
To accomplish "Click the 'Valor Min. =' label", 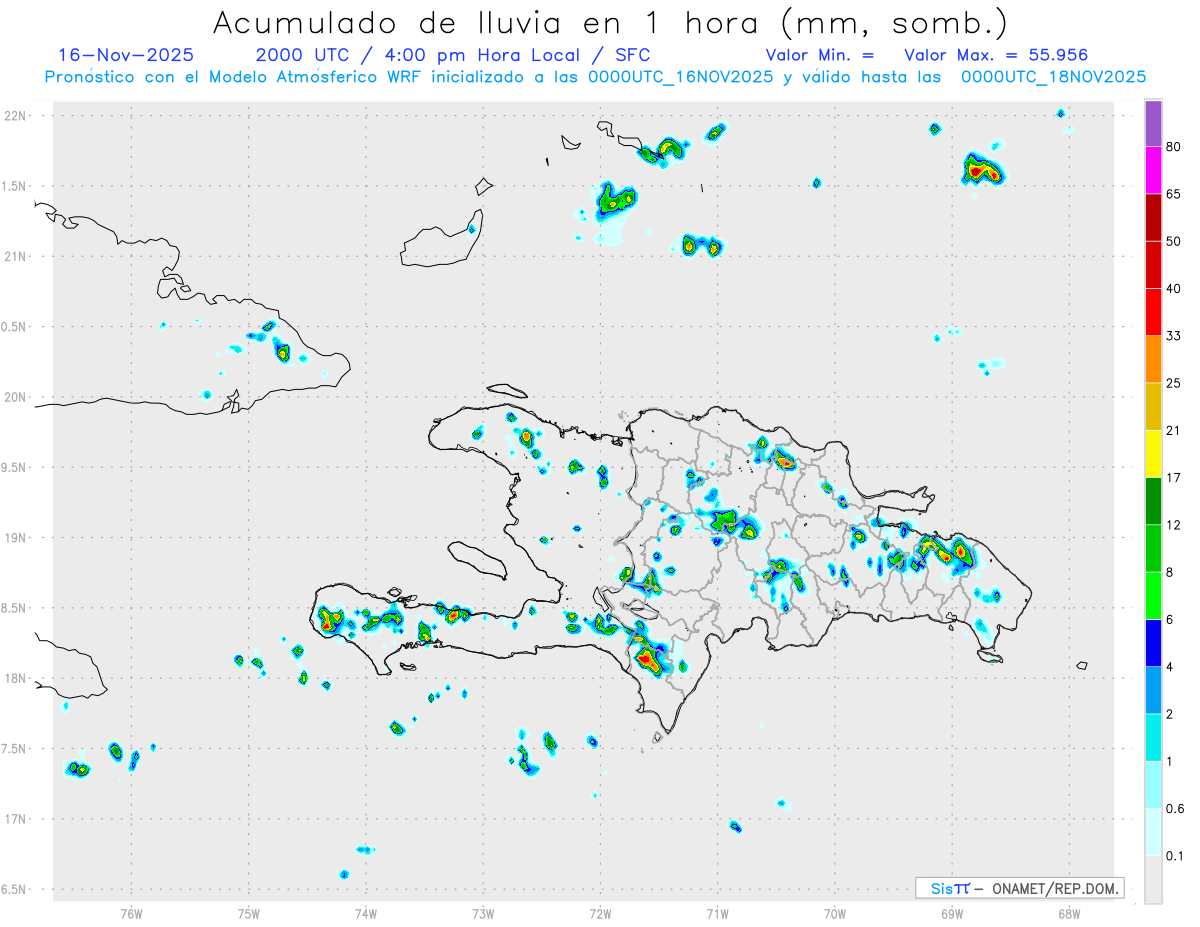I will [820, 55].
